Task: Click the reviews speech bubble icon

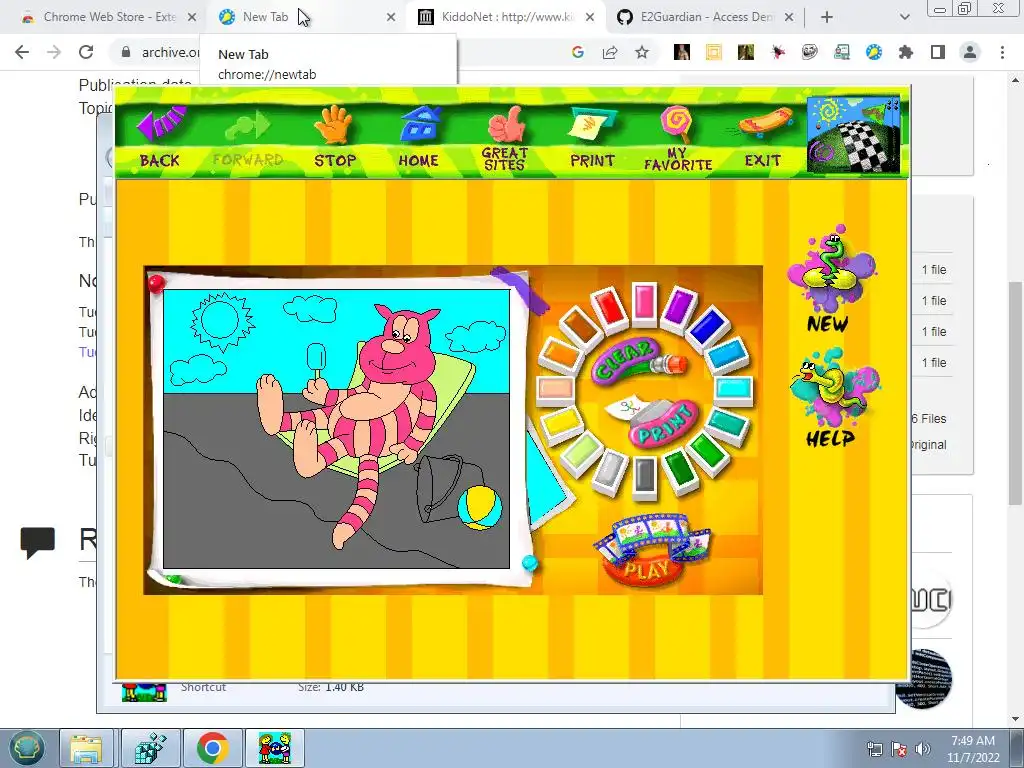Action: click(38, 542)
